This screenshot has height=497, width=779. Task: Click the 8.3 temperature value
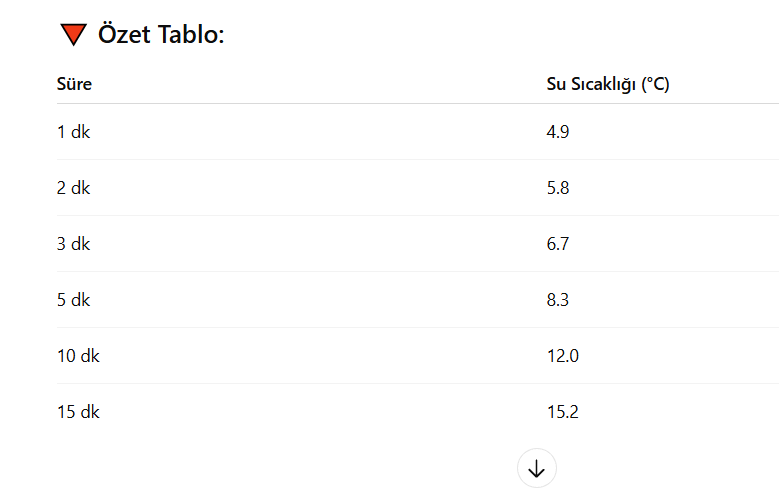pyautogui.click(x=558, y=300)
